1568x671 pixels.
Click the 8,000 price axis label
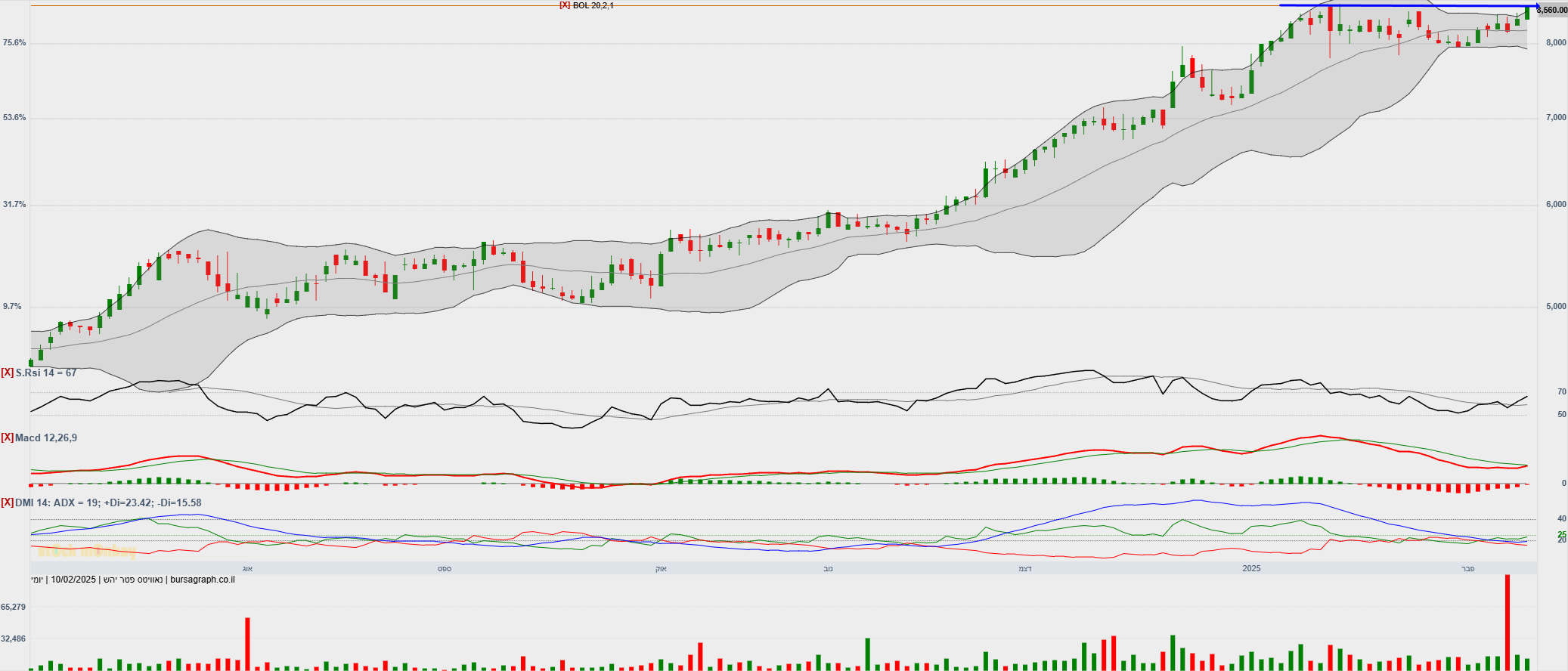point(1556,42)
